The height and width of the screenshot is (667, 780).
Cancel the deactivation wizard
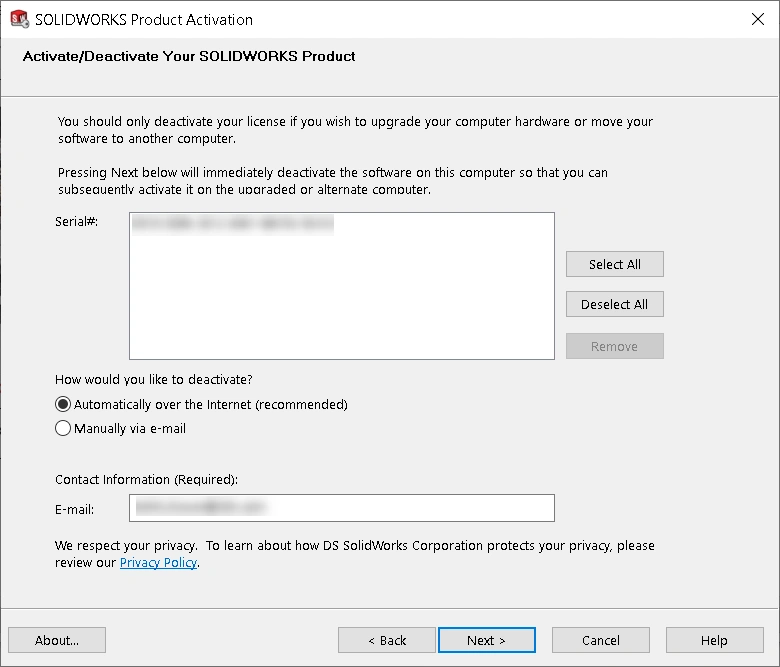[x=601, y=640]
